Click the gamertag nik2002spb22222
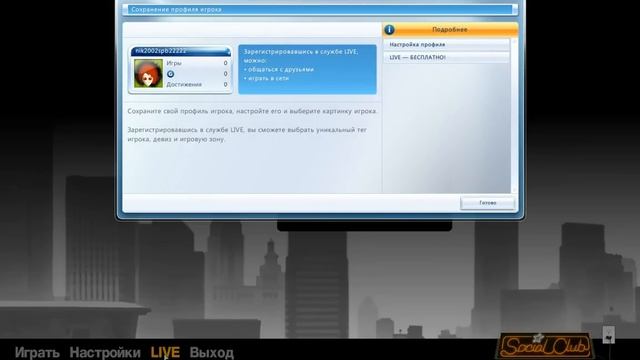 pos(160,51)
